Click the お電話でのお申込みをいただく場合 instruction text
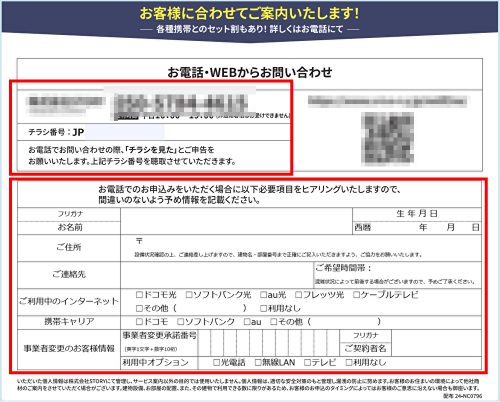This screenshot has height=402, width=500. [x=249, y=195]
